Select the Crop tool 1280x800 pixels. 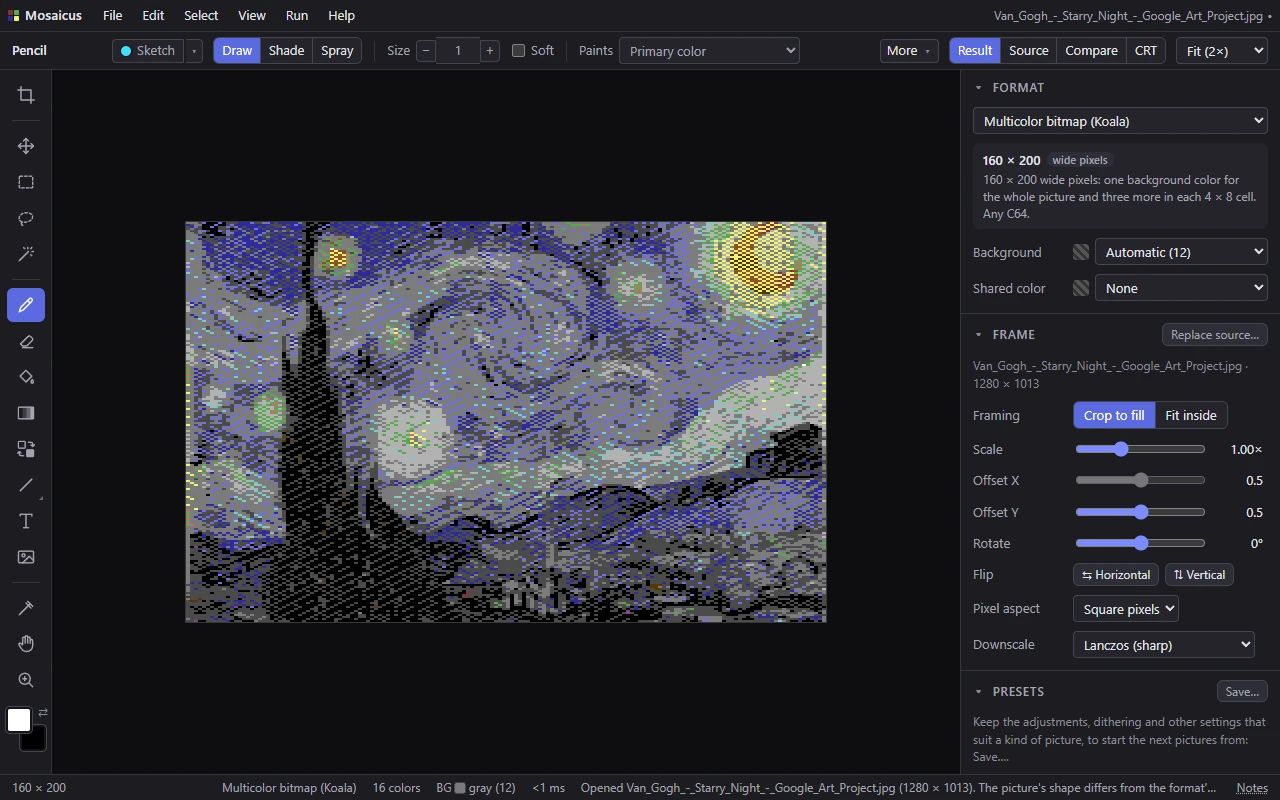point(26,95)
